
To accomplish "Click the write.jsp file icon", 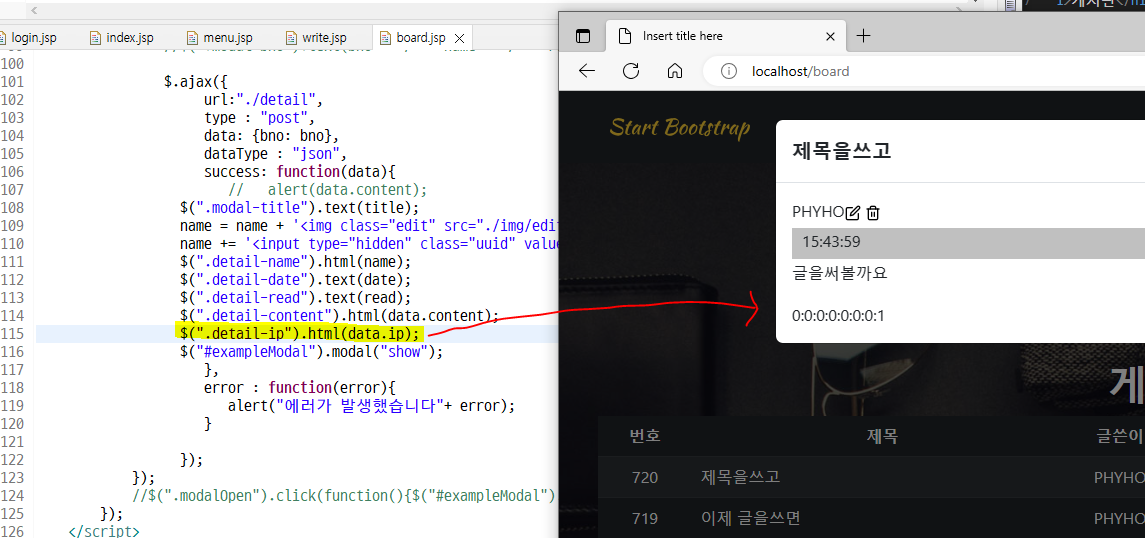I will tap(291, 37).
